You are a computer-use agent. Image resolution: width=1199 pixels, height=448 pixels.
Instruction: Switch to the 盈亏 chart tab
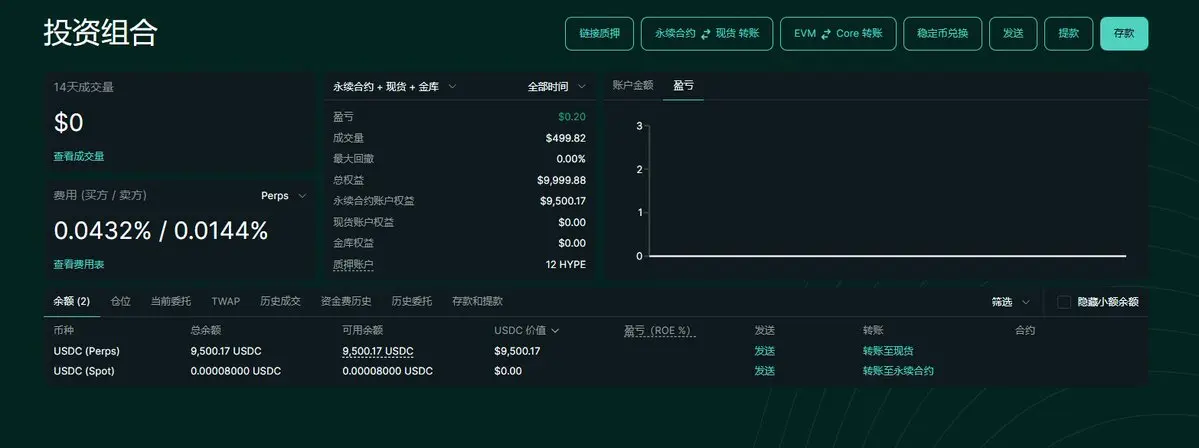(x=684, y=86)
